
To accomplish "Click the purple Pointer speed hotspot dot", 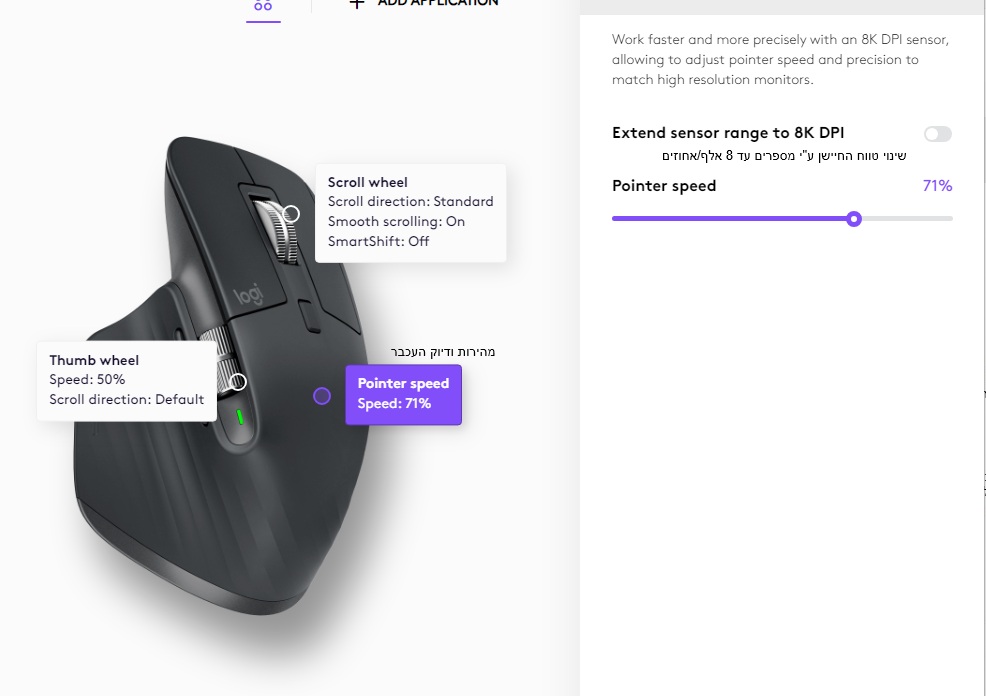I will coord(322,396).
